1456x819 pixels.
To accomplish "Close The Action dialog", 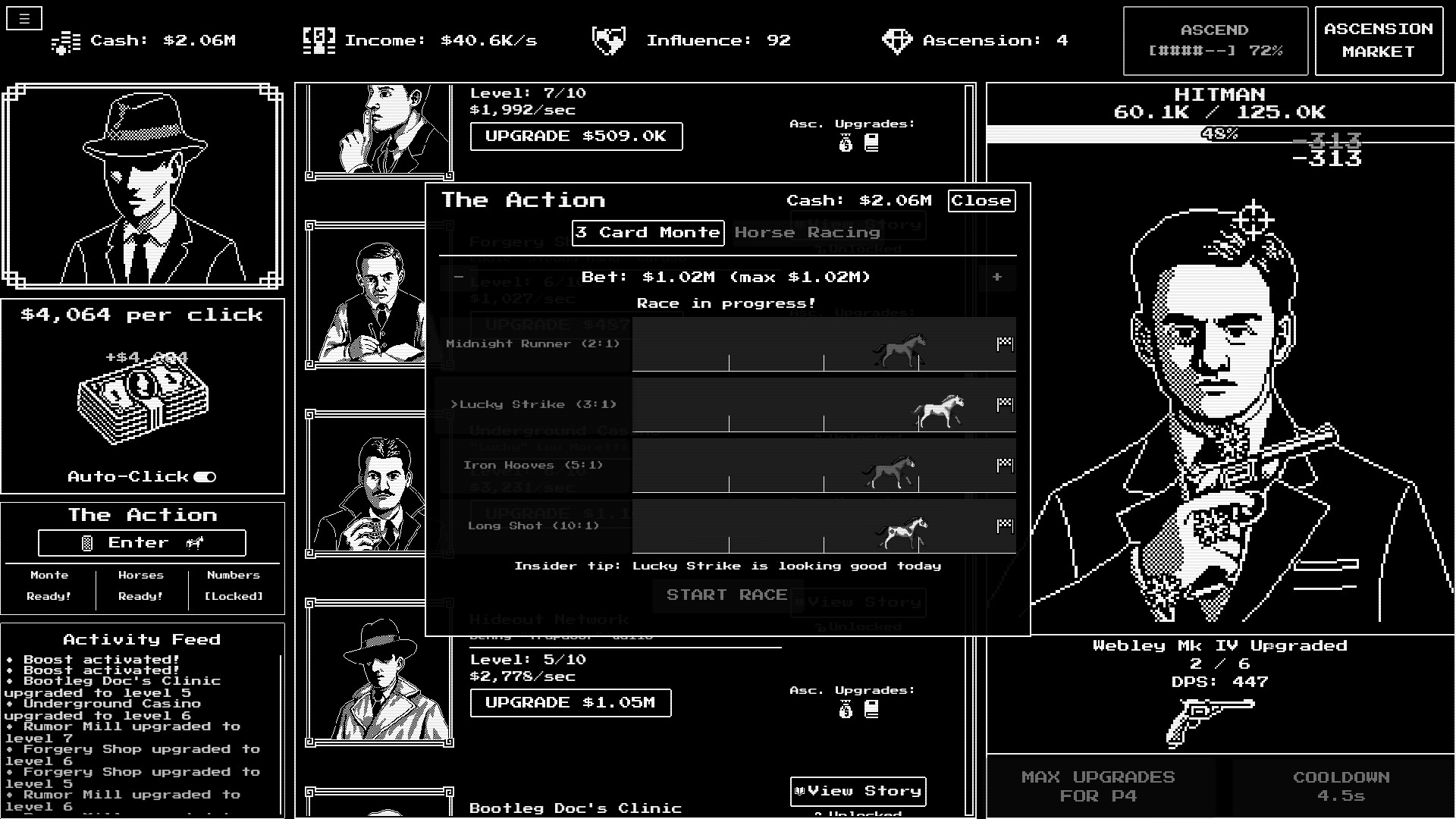I will (981, 201).
